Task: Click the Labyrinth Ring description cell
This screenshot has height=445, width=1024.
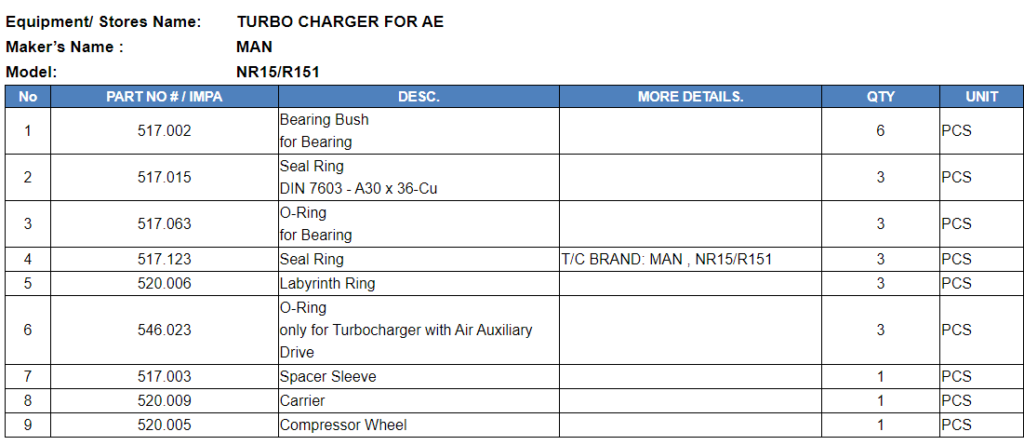Action: (x=328, y=284)
